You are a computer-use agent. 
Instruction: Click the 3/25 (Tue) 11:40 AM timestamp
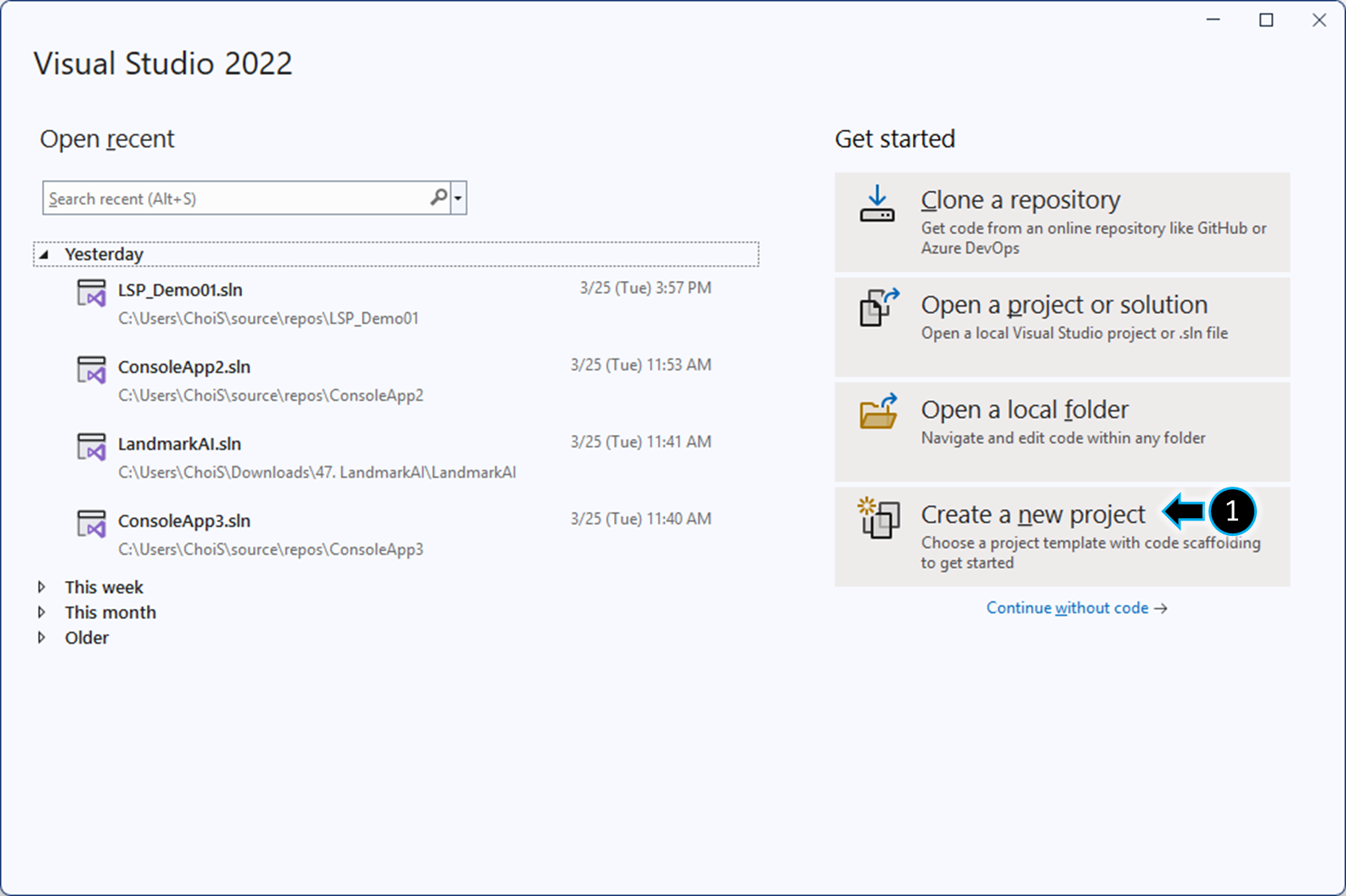point(641,519)
